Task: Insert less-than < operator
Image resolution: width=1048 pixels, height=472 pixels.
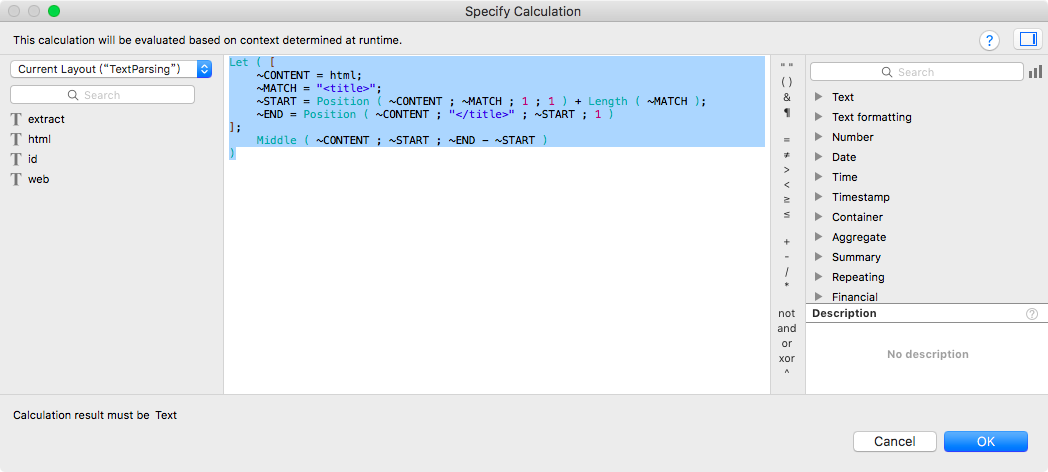Action: click(787, 185)
